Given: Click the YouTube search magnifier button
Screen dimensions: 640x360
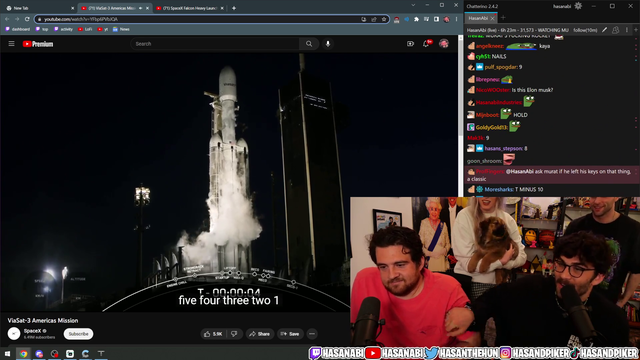Looking at the screenshot, I should 309,44.
